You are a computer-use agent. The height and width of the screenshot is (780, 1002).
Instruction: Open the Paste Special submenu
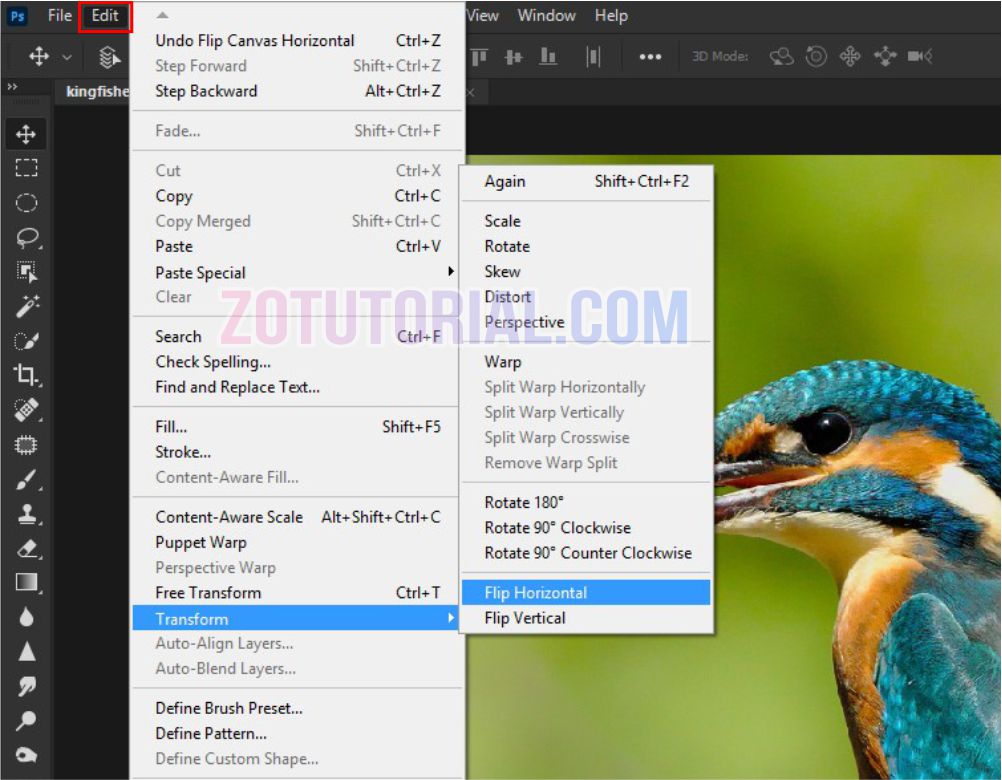[200, 272]
